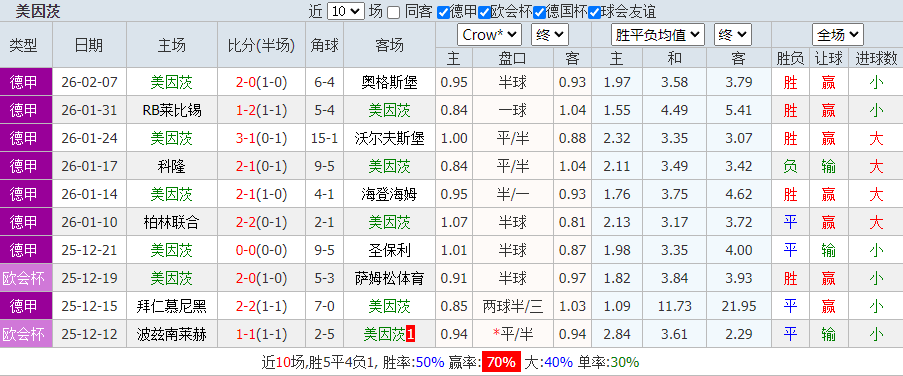
Task: Click the 主场 column header
Action: point(172,45)
